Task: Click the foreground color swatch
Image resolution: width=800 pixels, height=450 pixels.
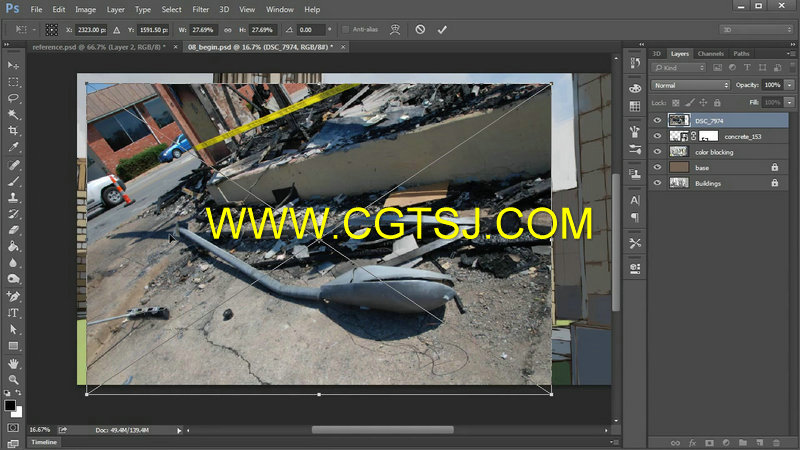Action: tap(10, 406)
